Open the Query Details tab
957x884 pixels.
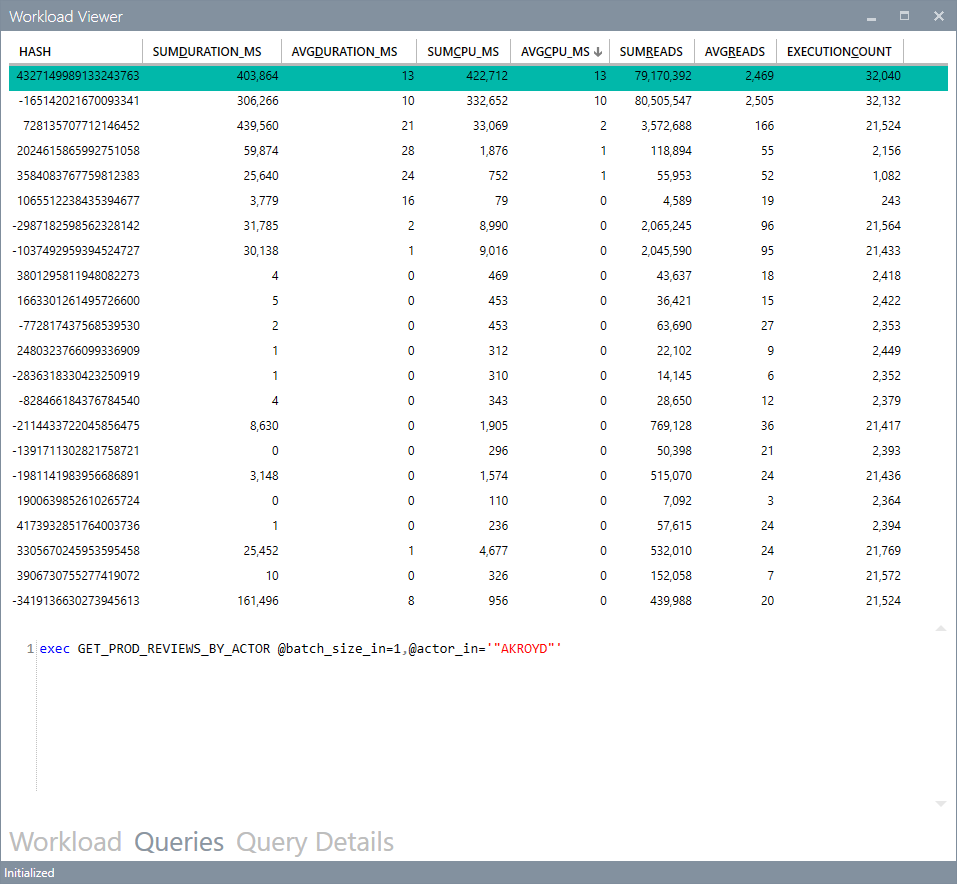[x=314, y=842]
